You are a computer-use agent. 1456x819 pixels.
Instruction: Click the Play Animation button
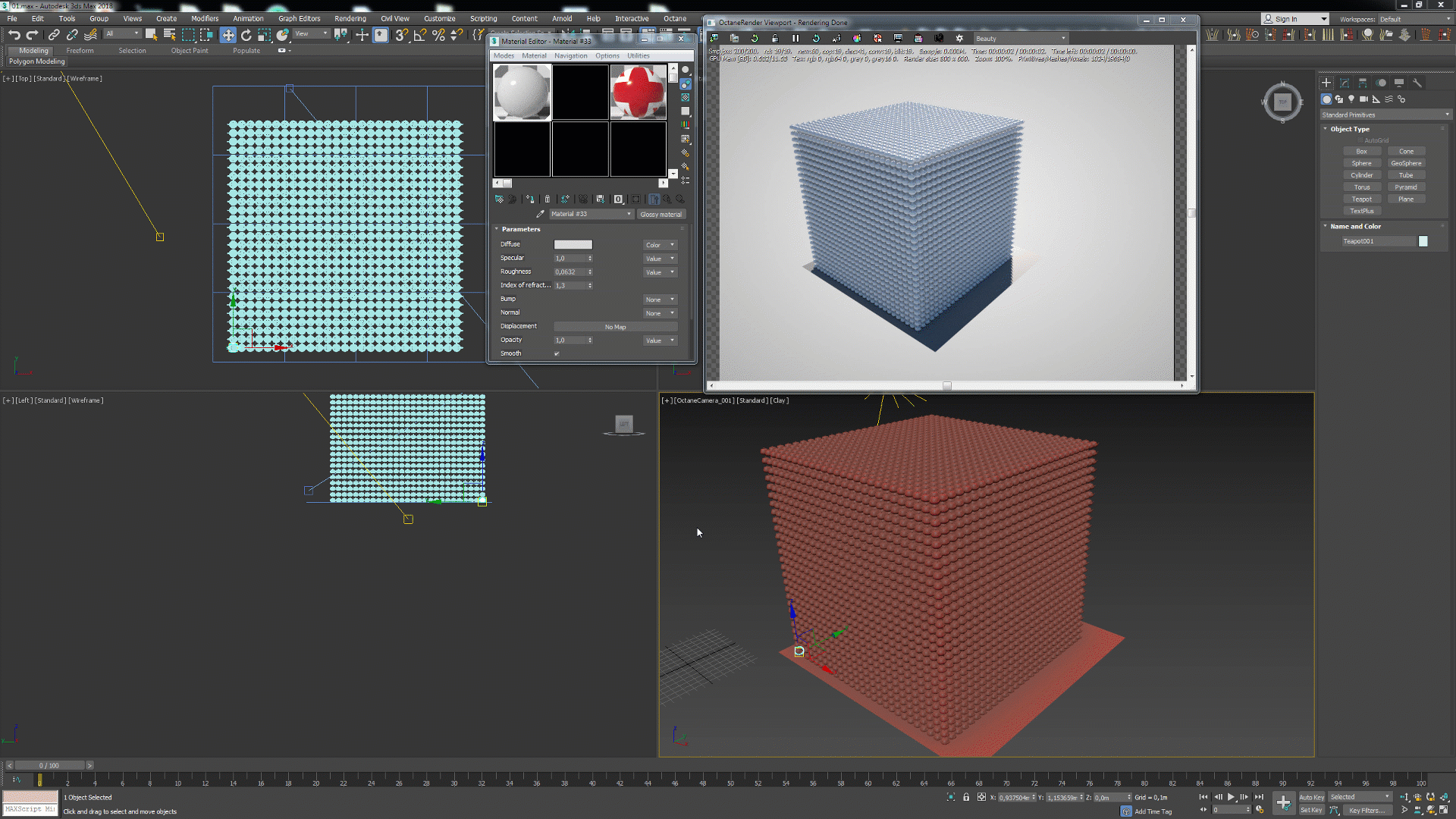click(1231, 797)
